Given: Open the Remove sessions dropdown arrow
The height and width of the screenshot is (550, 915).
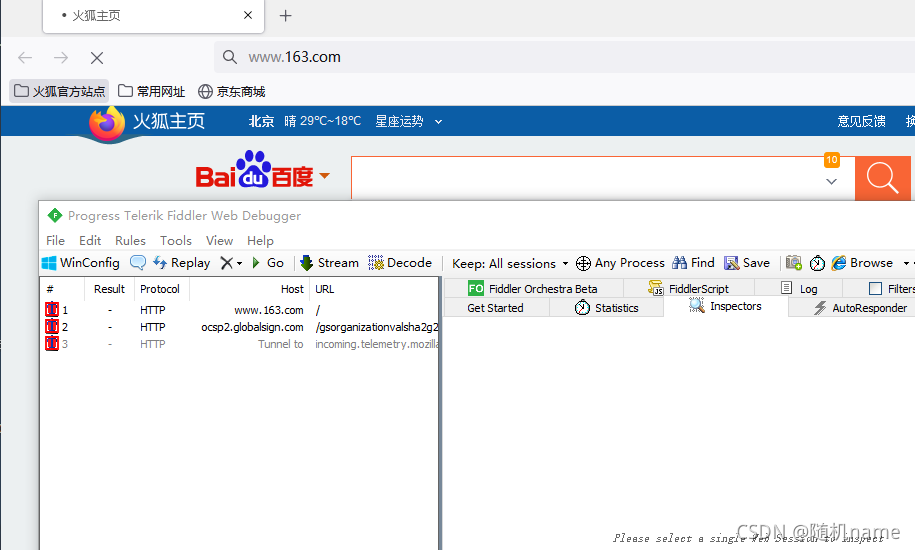Looking at the screenshot, I should click(239, 264).
